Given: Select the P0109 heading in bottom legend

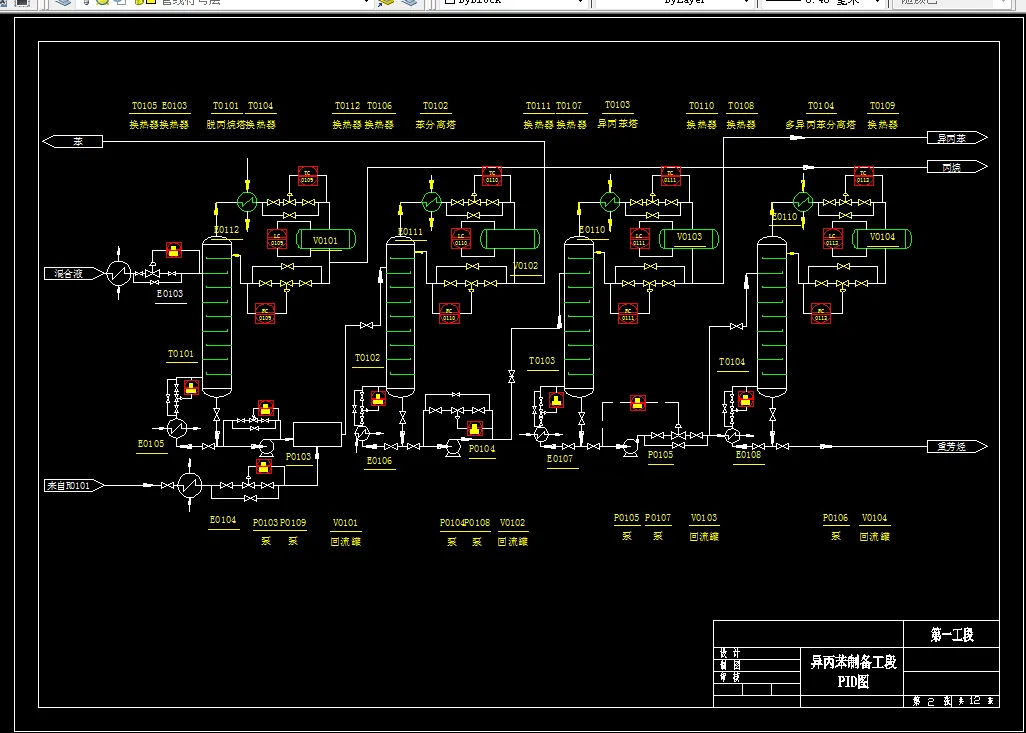Looking at the screenshot, I should pyautogui.click(x=293, y=523).
